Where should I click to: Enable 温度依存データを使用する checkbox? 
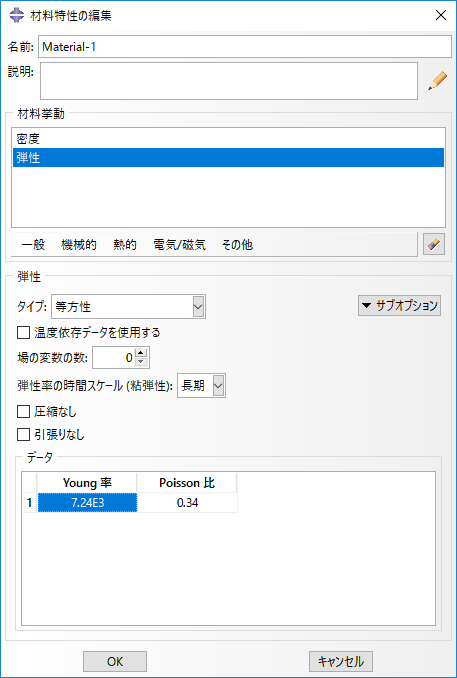pyautogui.click(x=22, y=333)
